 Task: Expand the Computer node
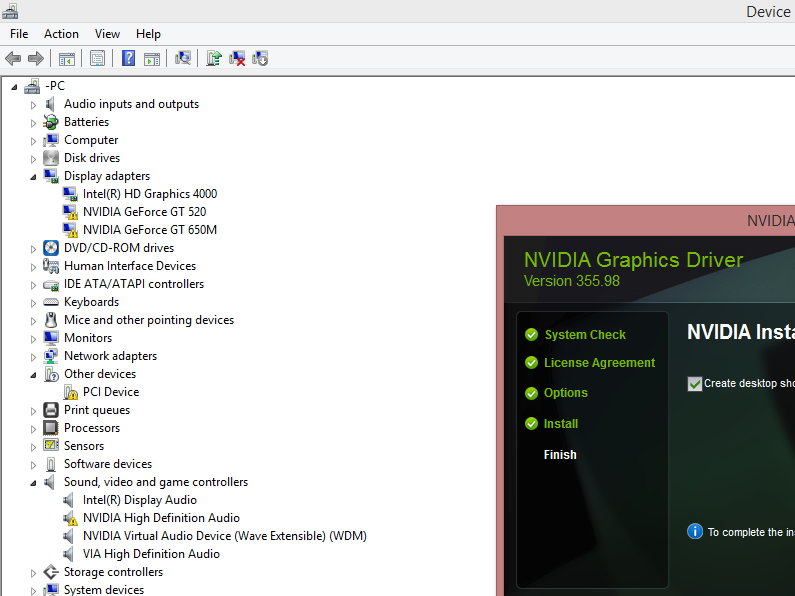[x=33, y=141]
